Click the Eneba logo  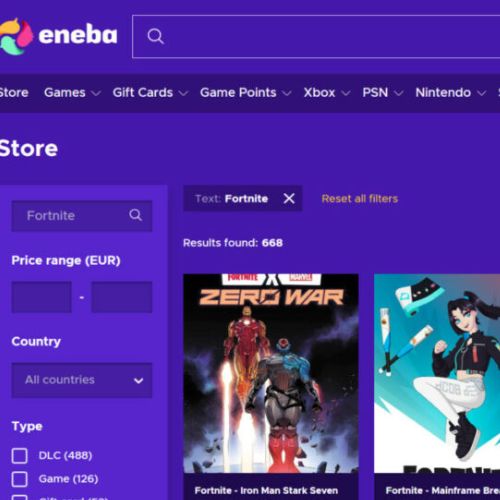(x=58, y=36)
